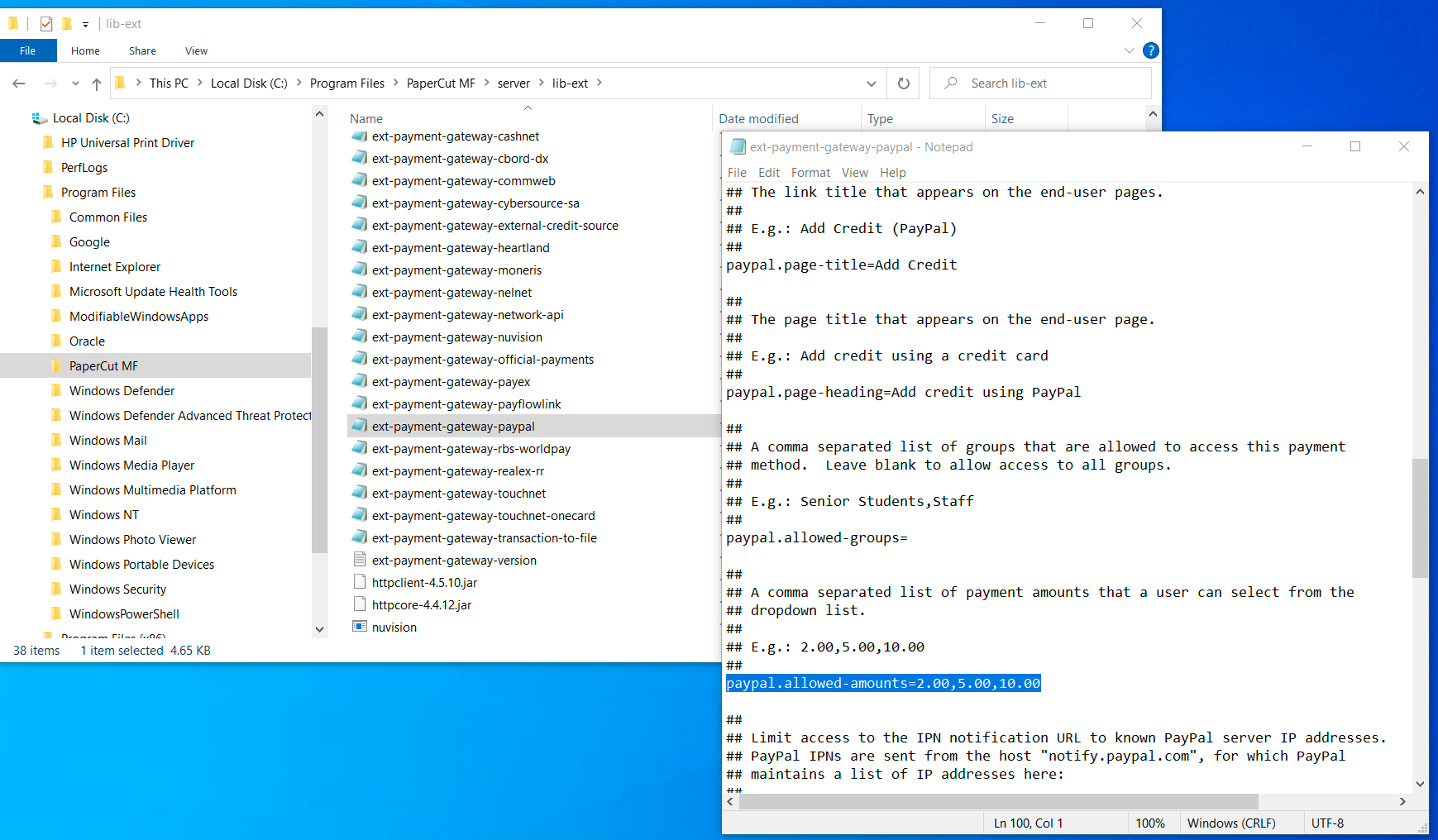
Task: Select ext-payment-gateway-external-credit-source file icon
Action: coord(359,226)
